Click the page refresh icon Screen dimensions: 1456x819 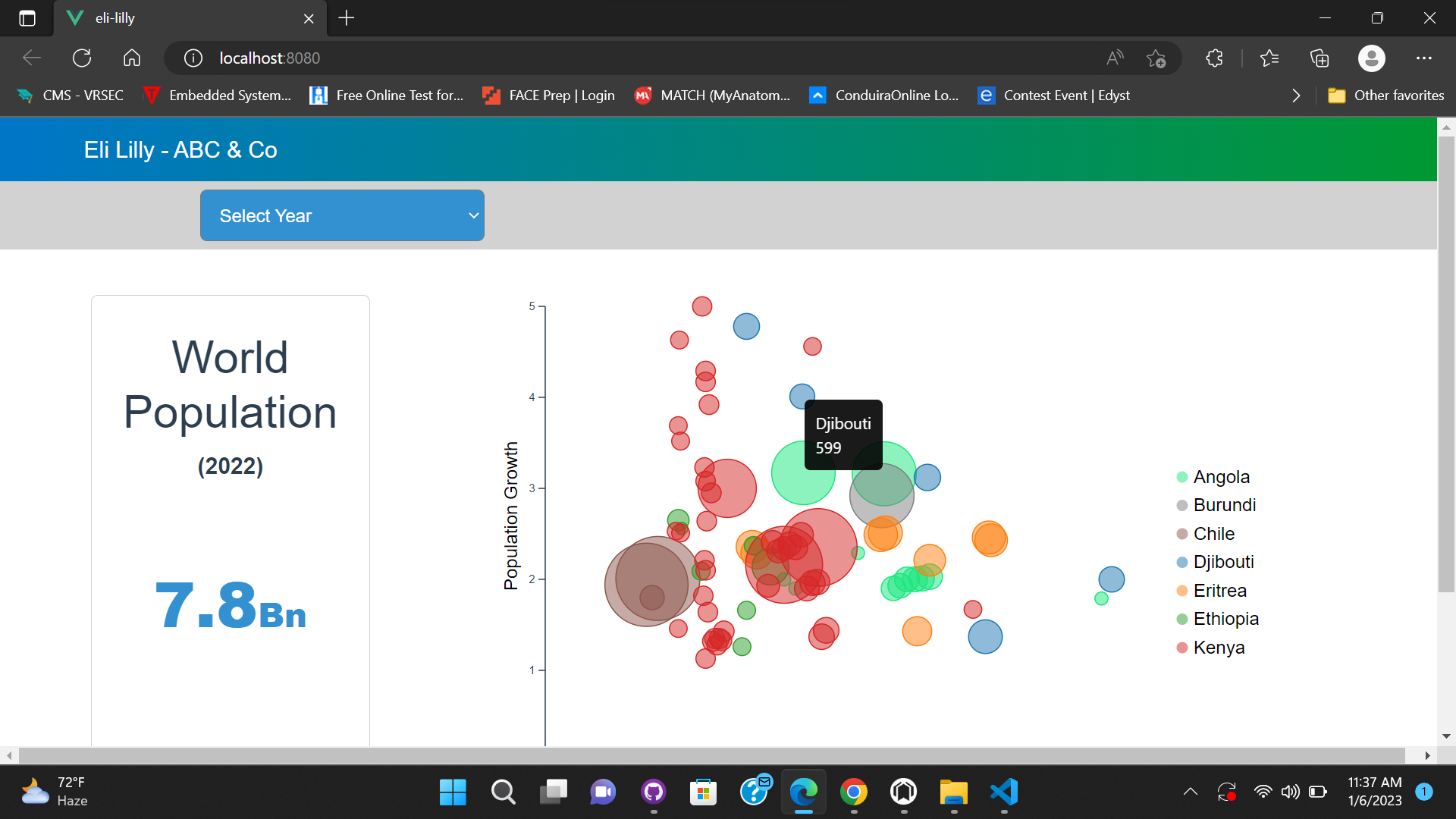[81, 58]
